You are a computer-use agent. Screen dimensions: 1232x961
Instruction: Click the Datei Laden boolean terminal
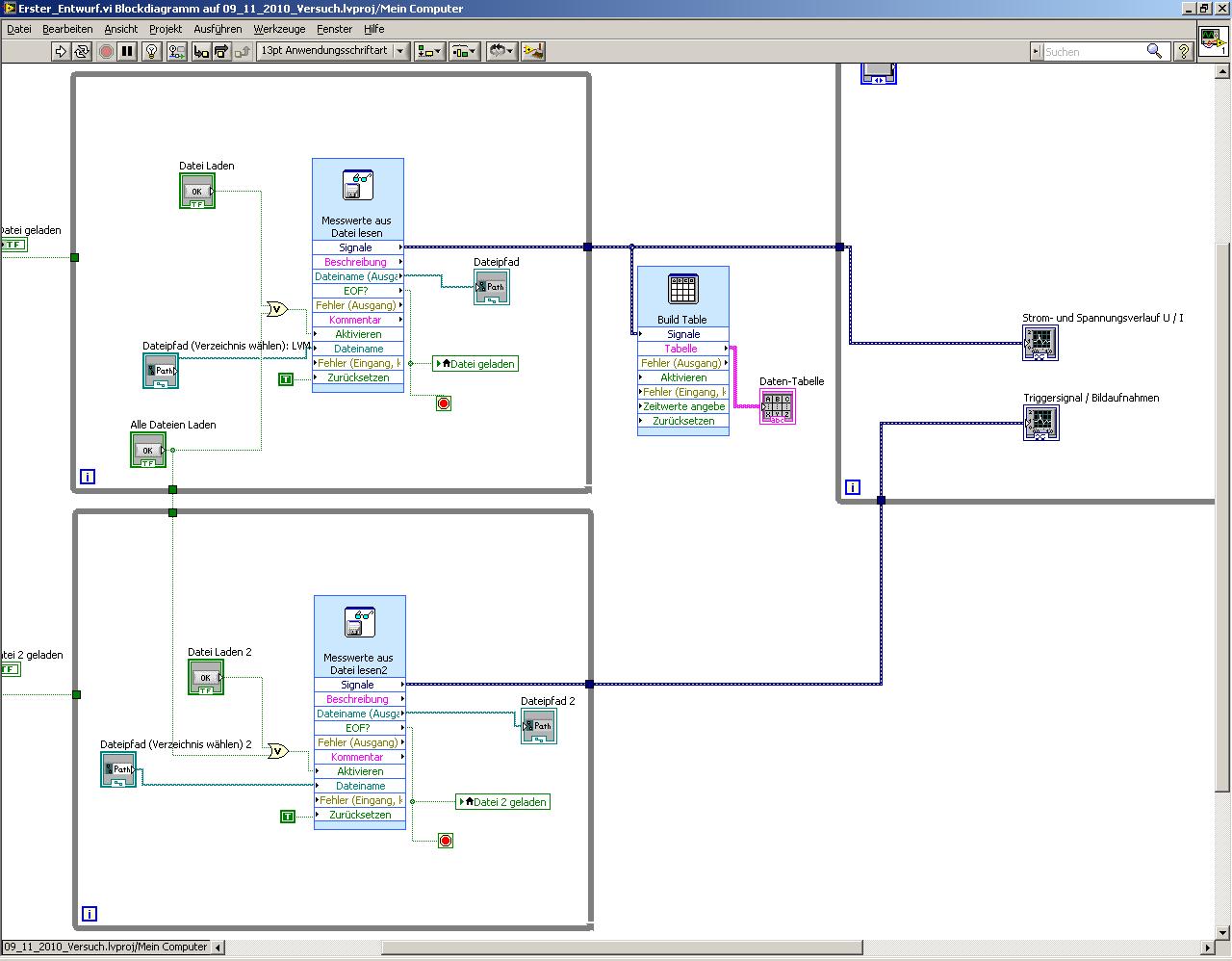click(x=197, y=192)
